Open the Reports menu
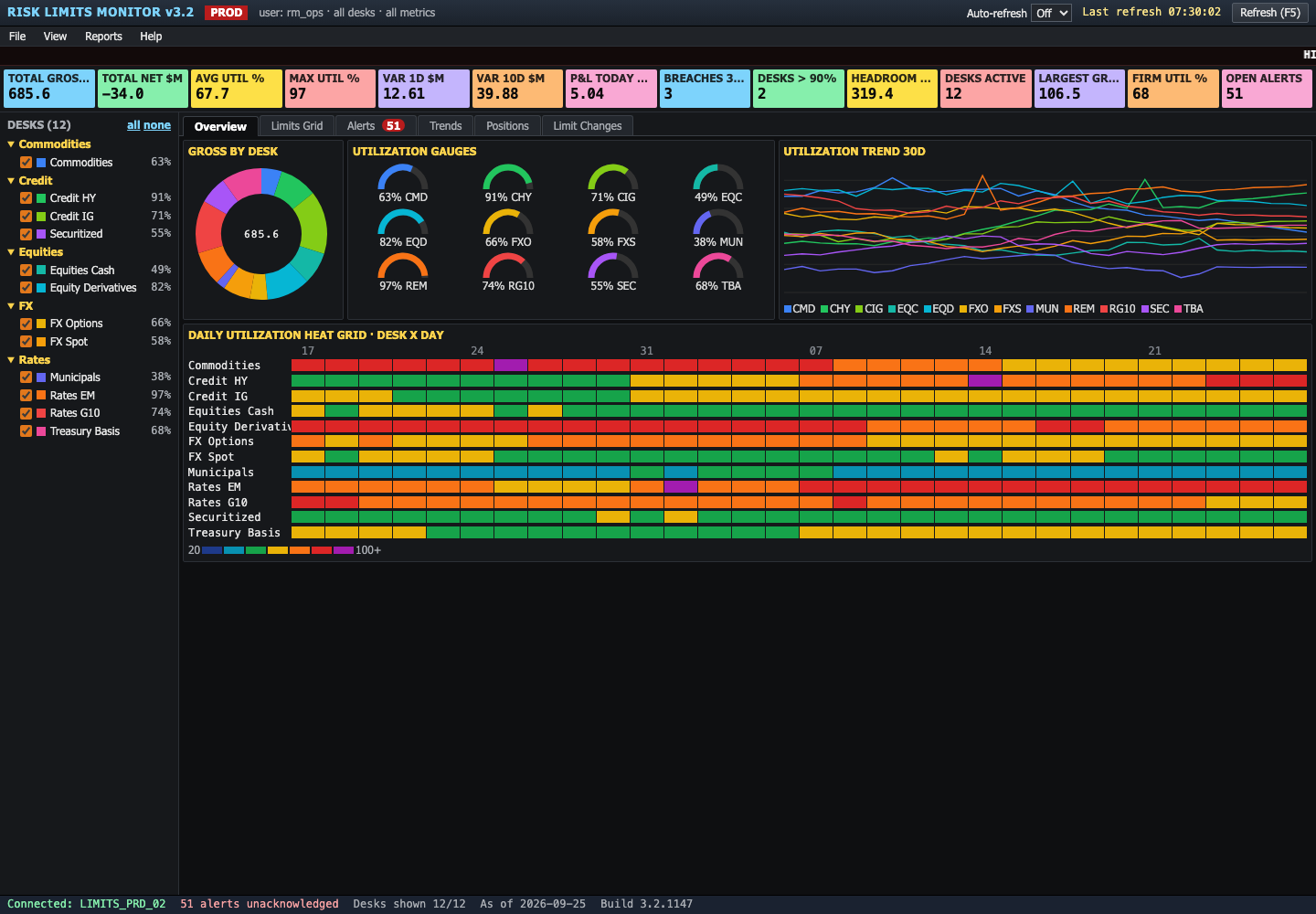The image size is (1316, 914). click(103, 37)
